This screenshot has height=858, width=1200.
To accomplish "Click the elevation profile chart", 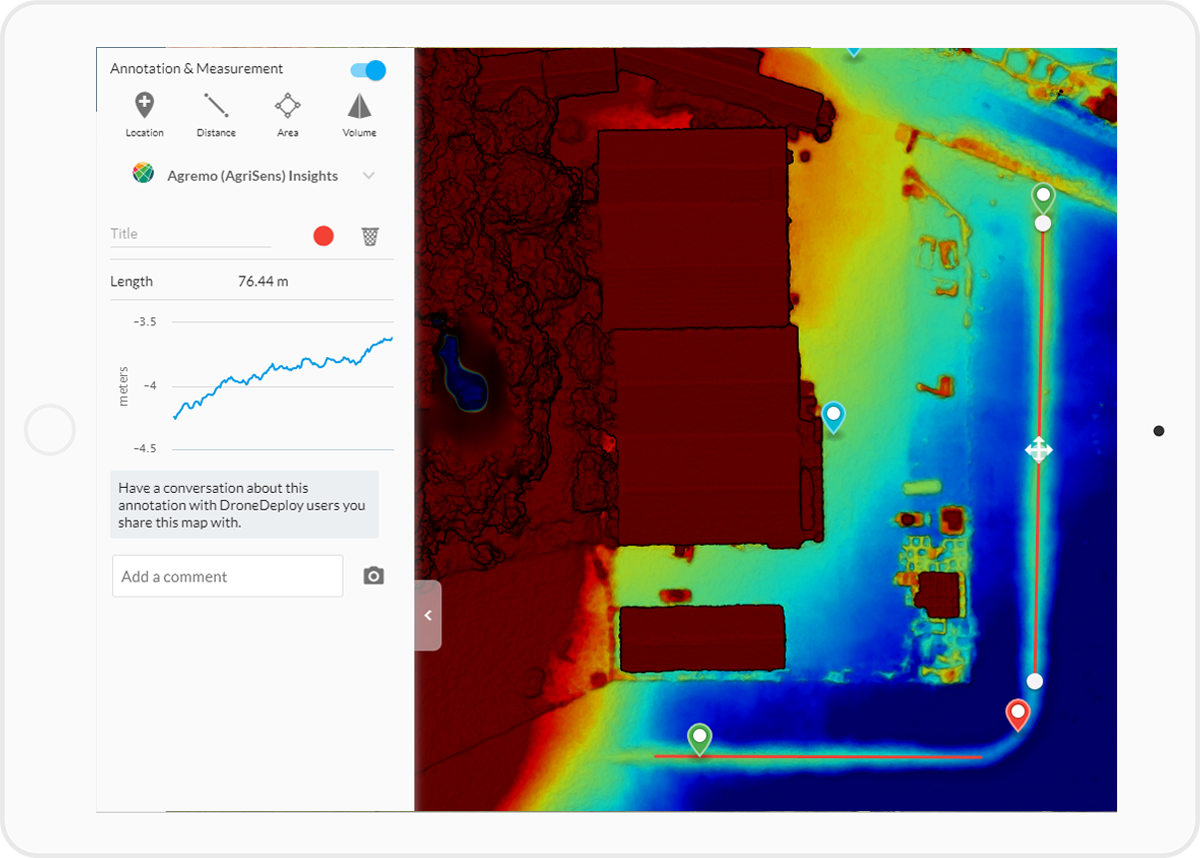I will (x=254, y=384).
